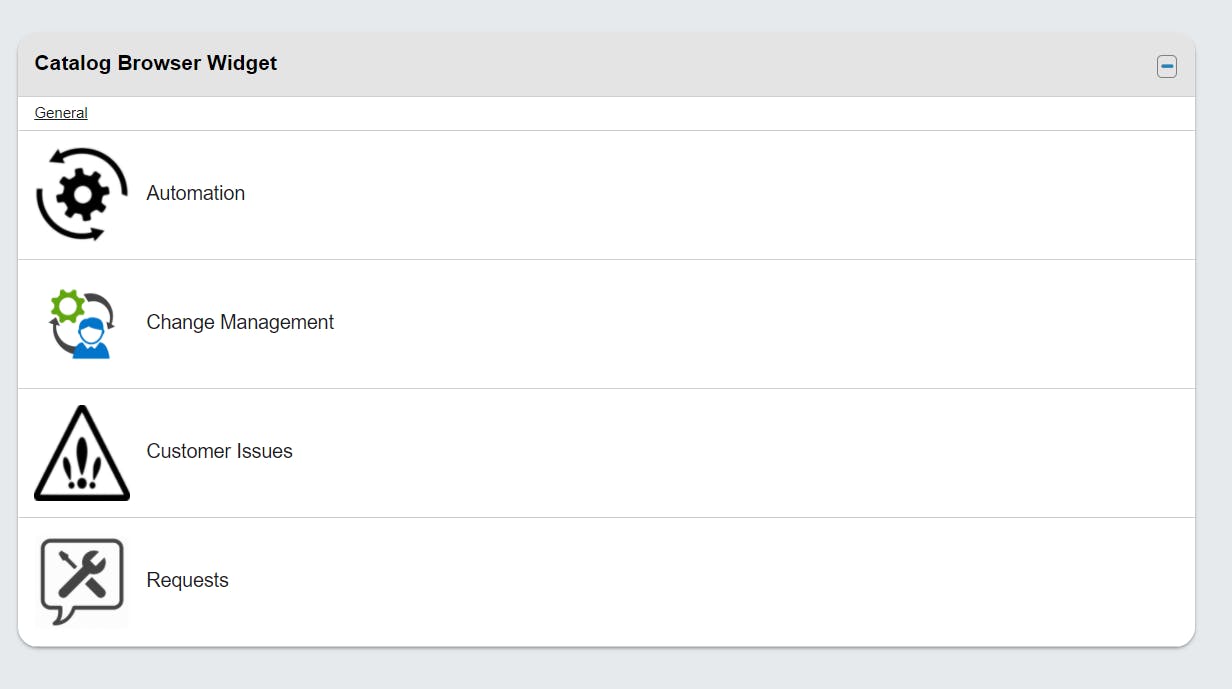
Task: Click blank area of the Customer Issues row
Action: (x=700, y=453)
